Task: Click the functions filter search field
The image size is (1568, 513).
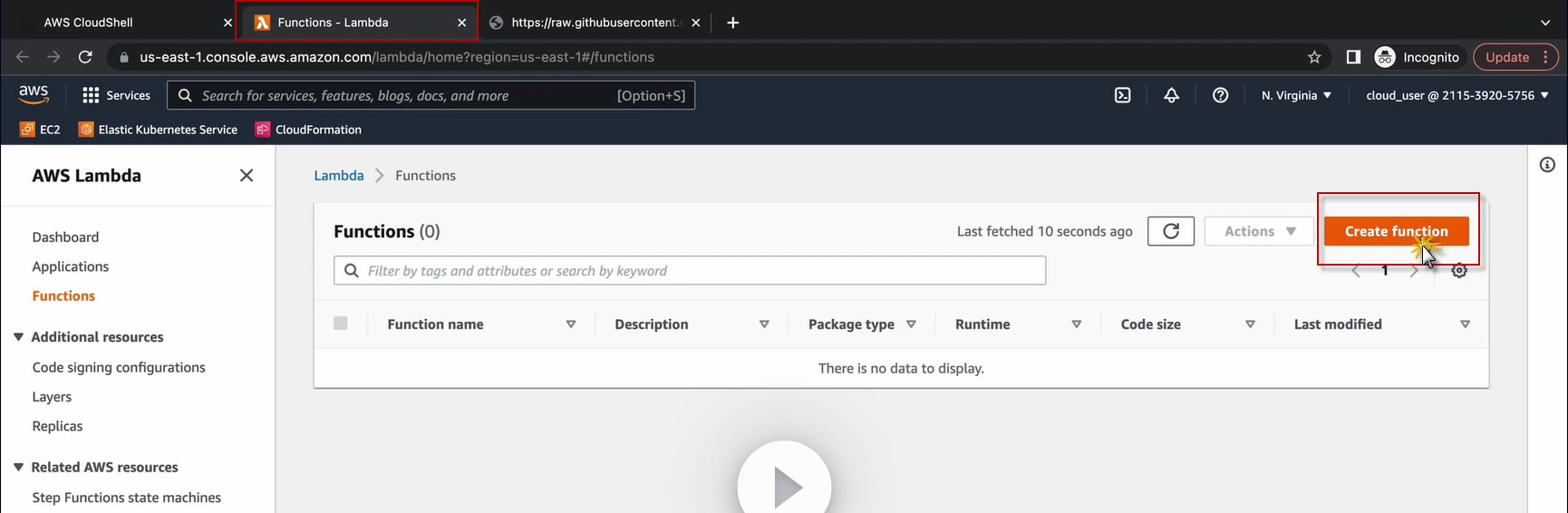Action: tap(698, 271)
